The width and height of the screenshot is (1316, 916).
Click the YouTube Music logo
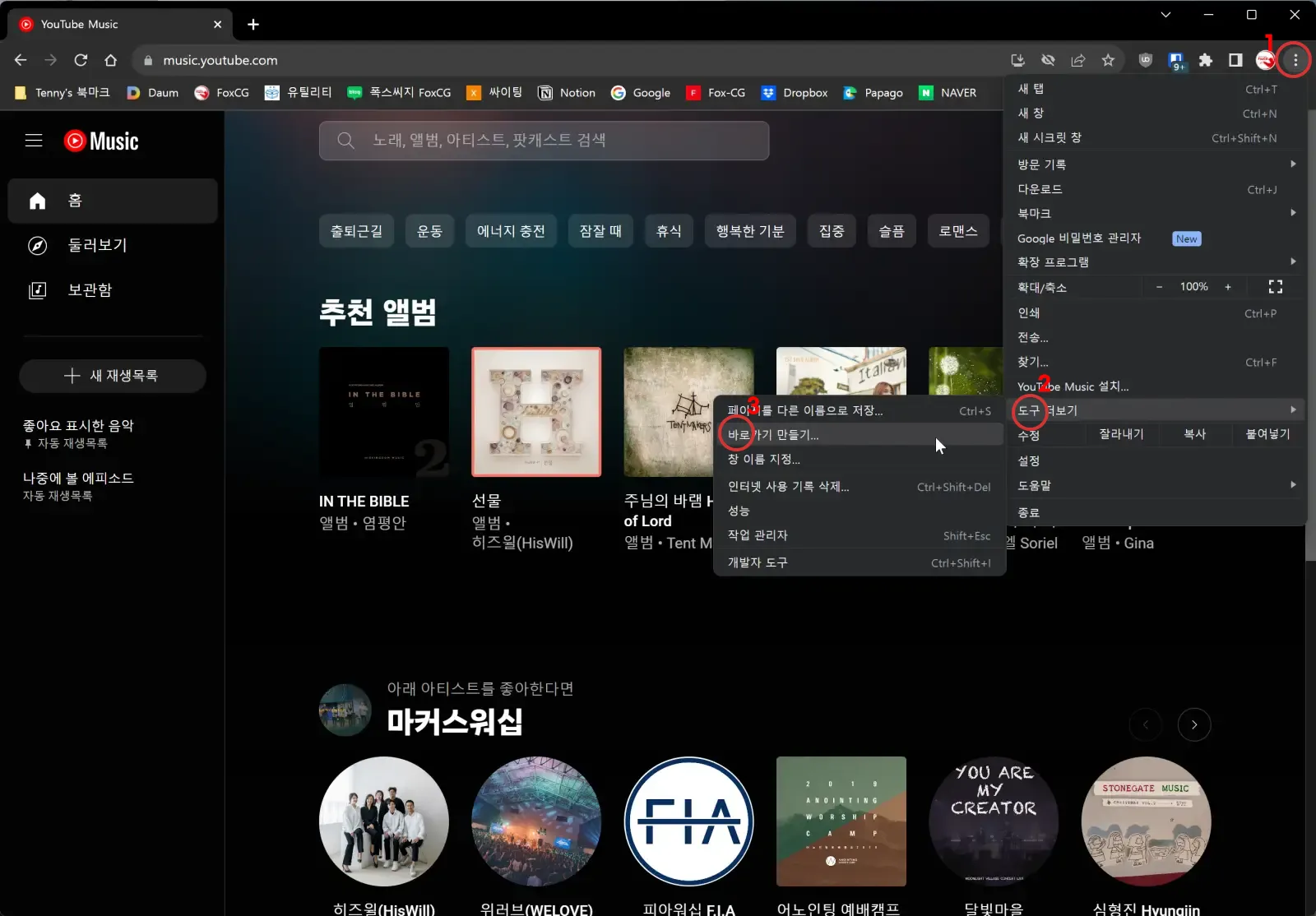(x=101, y=141)
